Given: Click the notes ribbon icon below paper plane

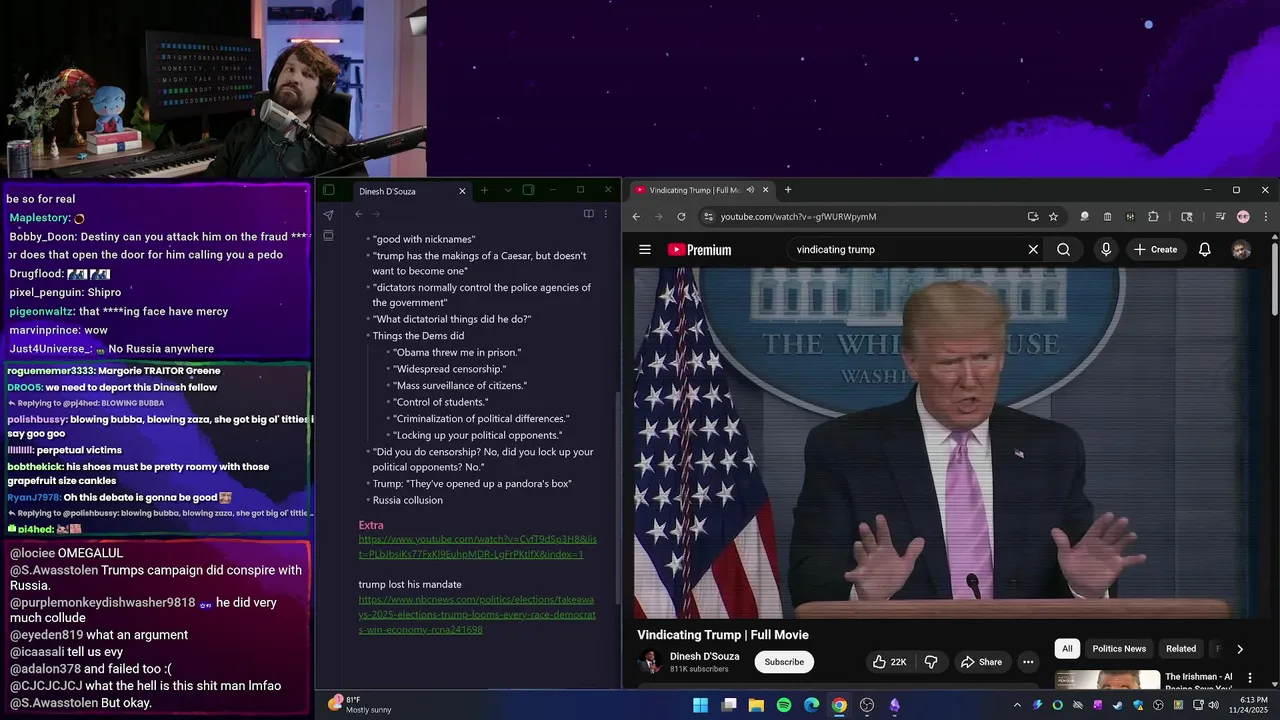Looking at the screenshot, I should (x=328, y=236).
